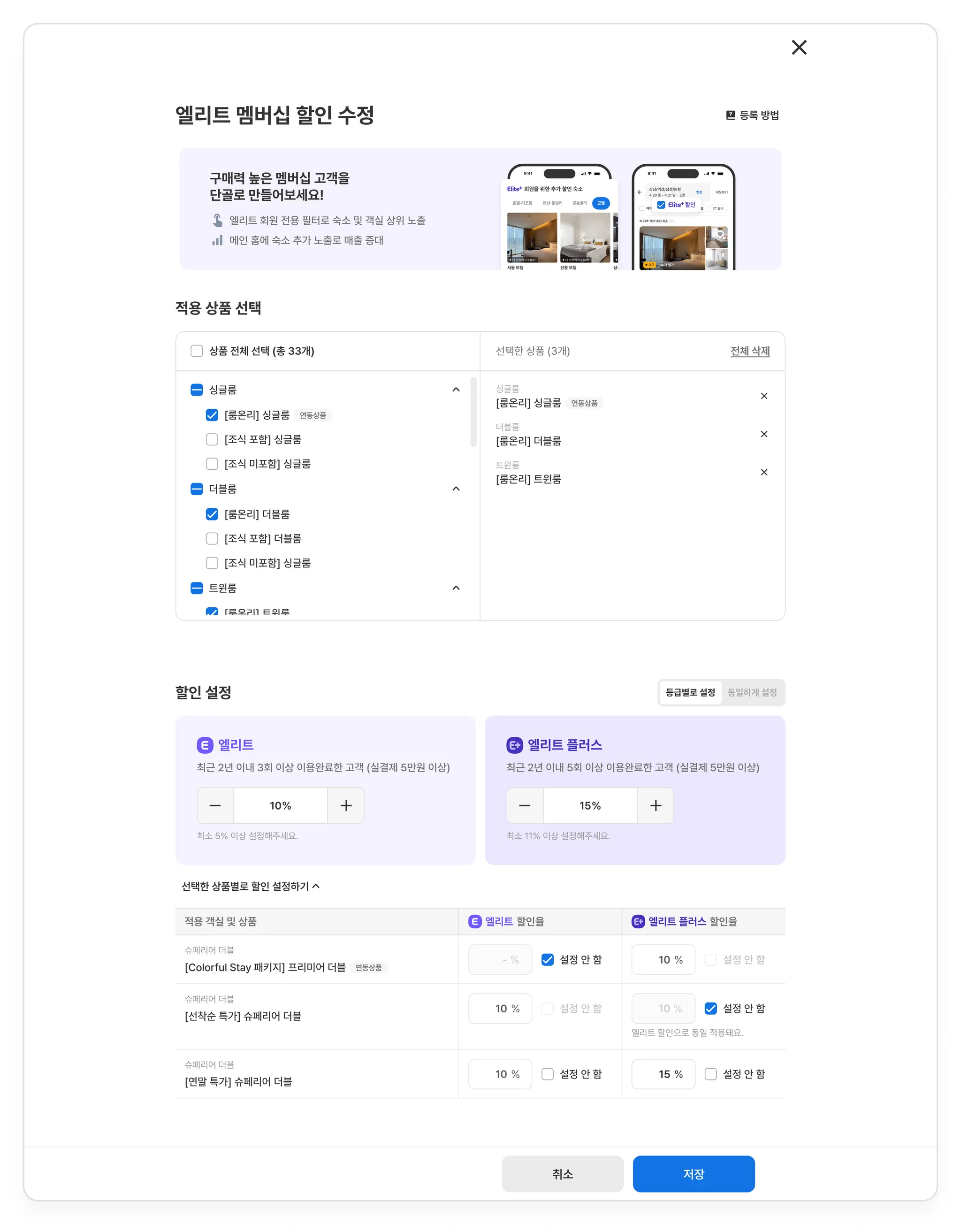
Task: Click 전체 삭제 link
Action: 749,351
